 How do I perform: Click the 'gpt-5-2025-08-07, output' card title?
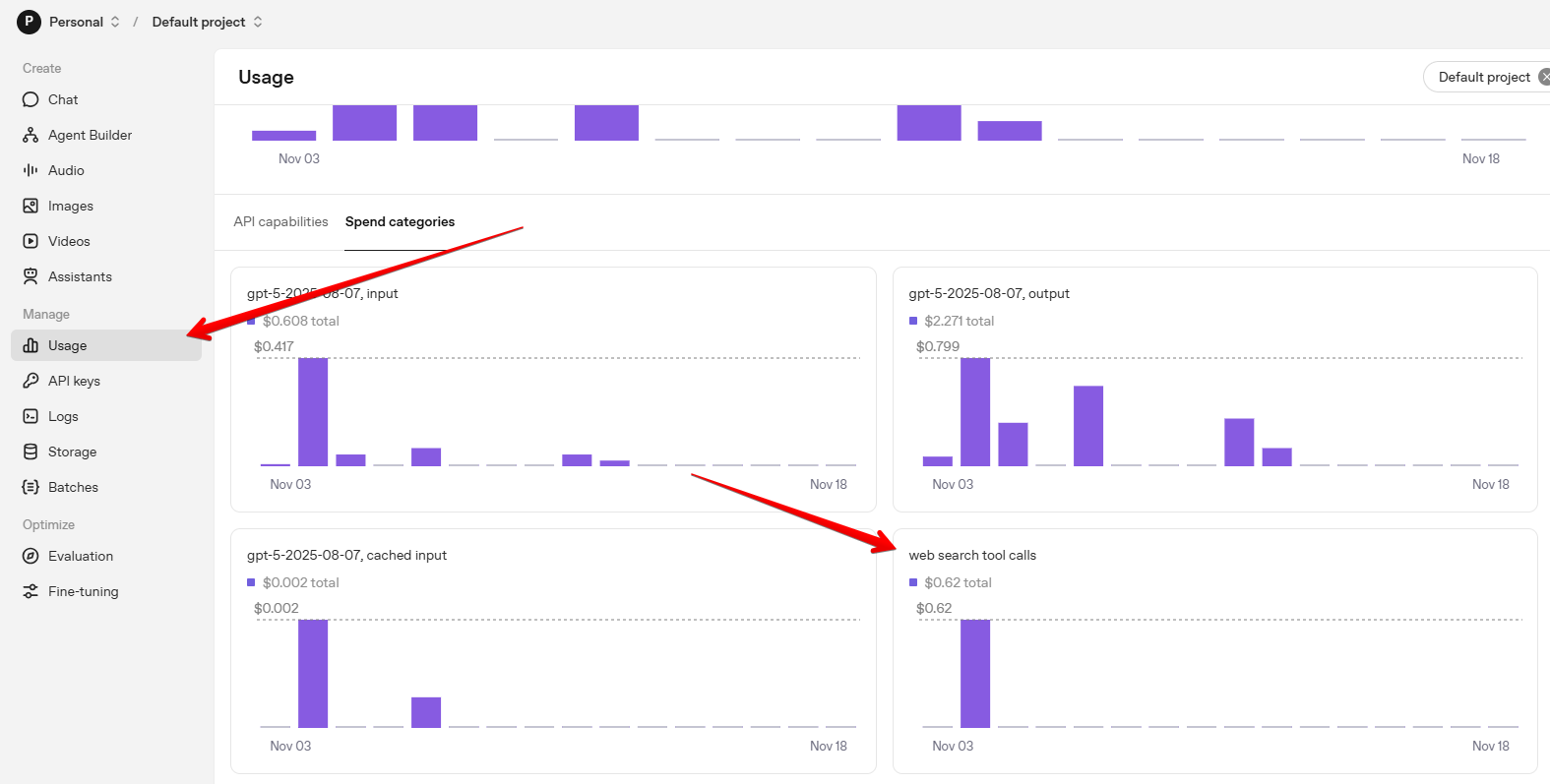989,293
